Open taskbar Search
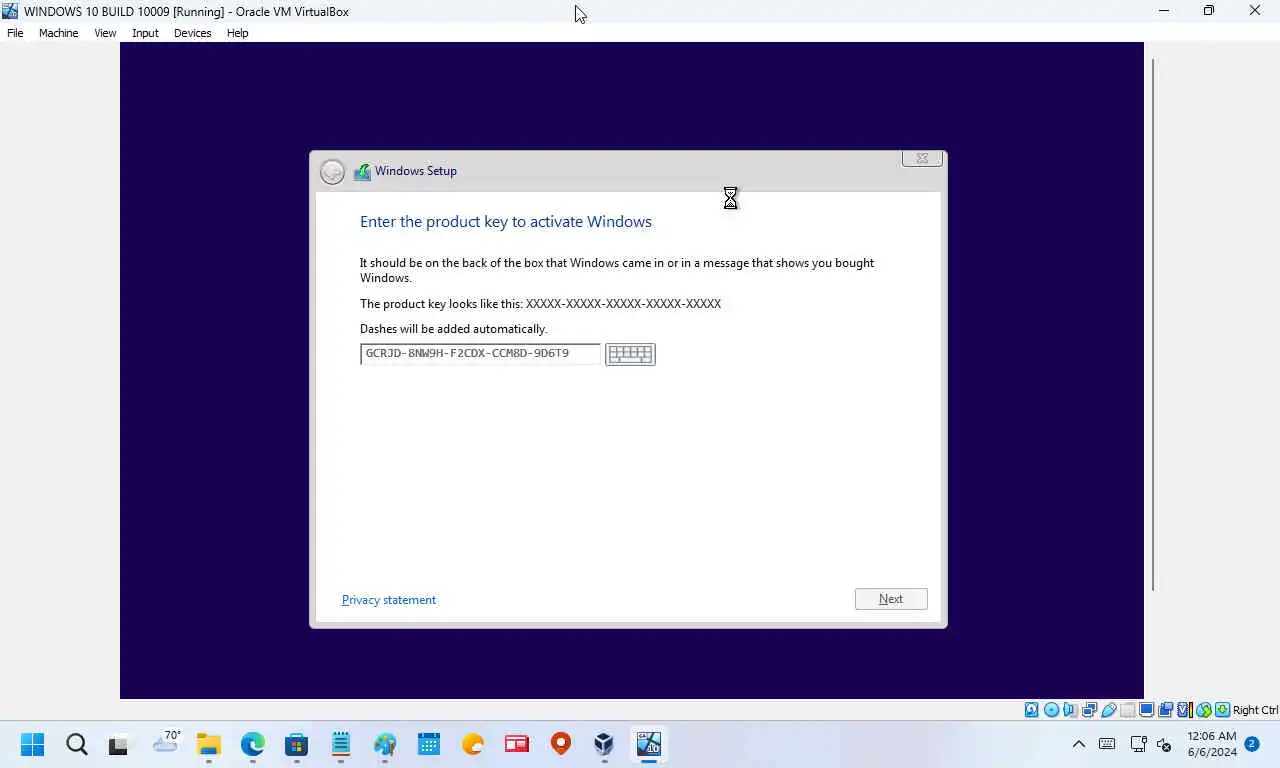The height and width of the screenshot is (768, 1280). coord(77,744)
